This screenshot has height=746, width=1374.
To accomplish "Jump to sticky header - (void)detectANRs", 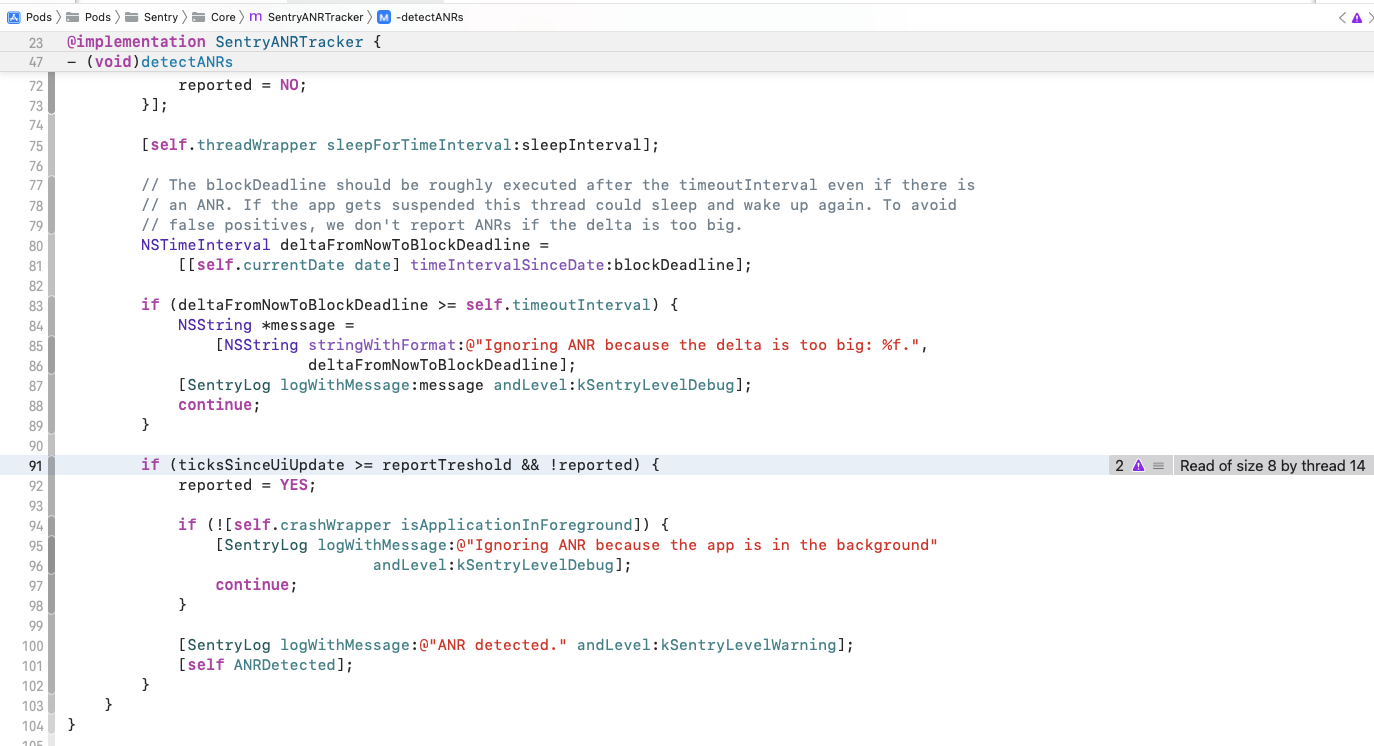I will click(x=150, y=62).
